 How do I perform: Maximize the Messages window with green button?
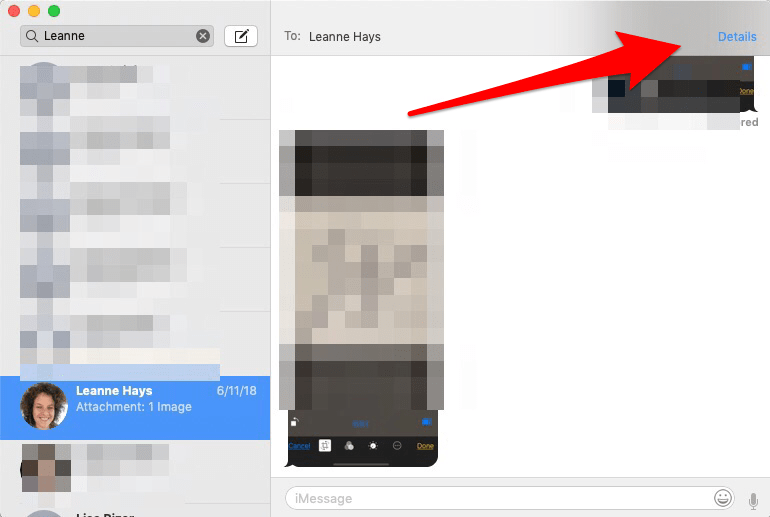[x=54, y=11]
